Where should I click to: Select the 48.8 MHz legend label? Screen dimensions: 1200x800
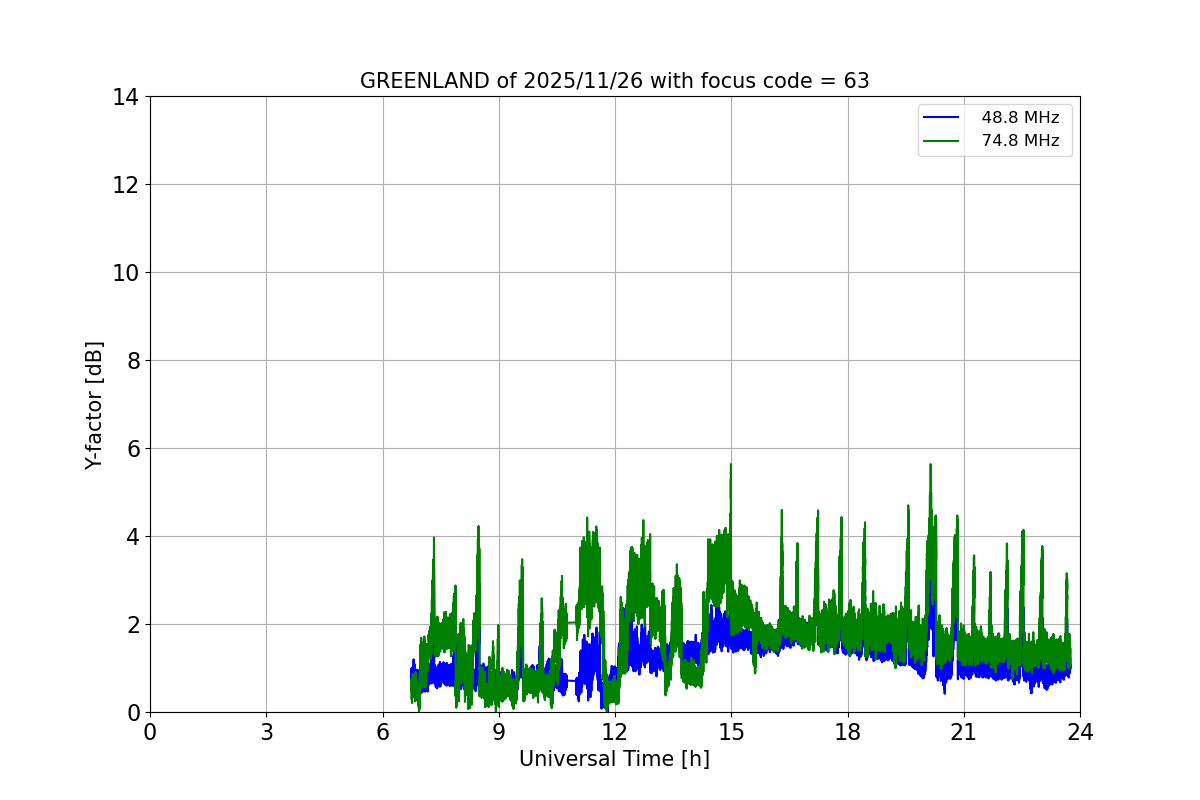tap(1020, 118)
